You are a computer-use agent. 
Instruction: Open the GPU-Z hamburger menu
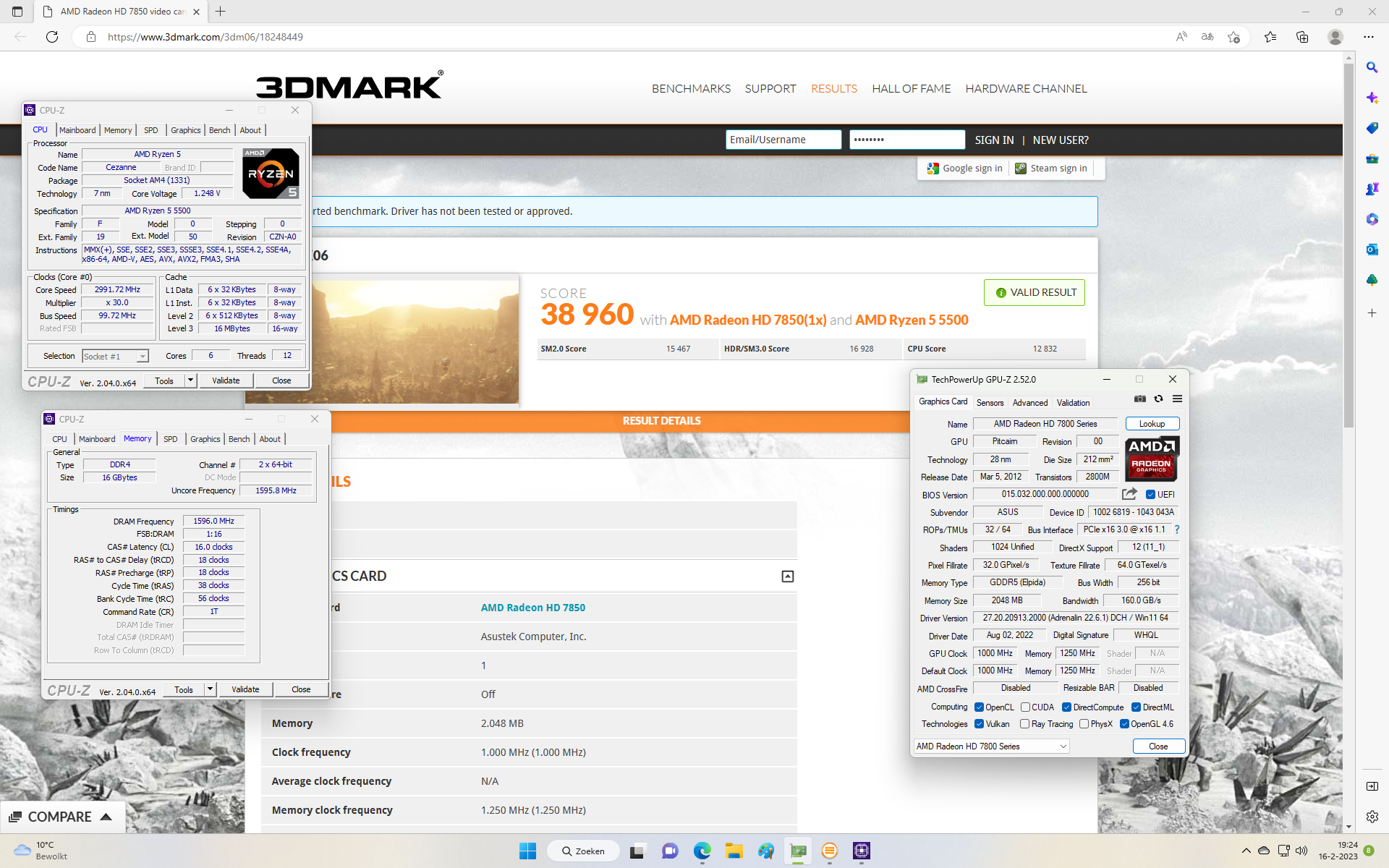(x=1177, y=399)
